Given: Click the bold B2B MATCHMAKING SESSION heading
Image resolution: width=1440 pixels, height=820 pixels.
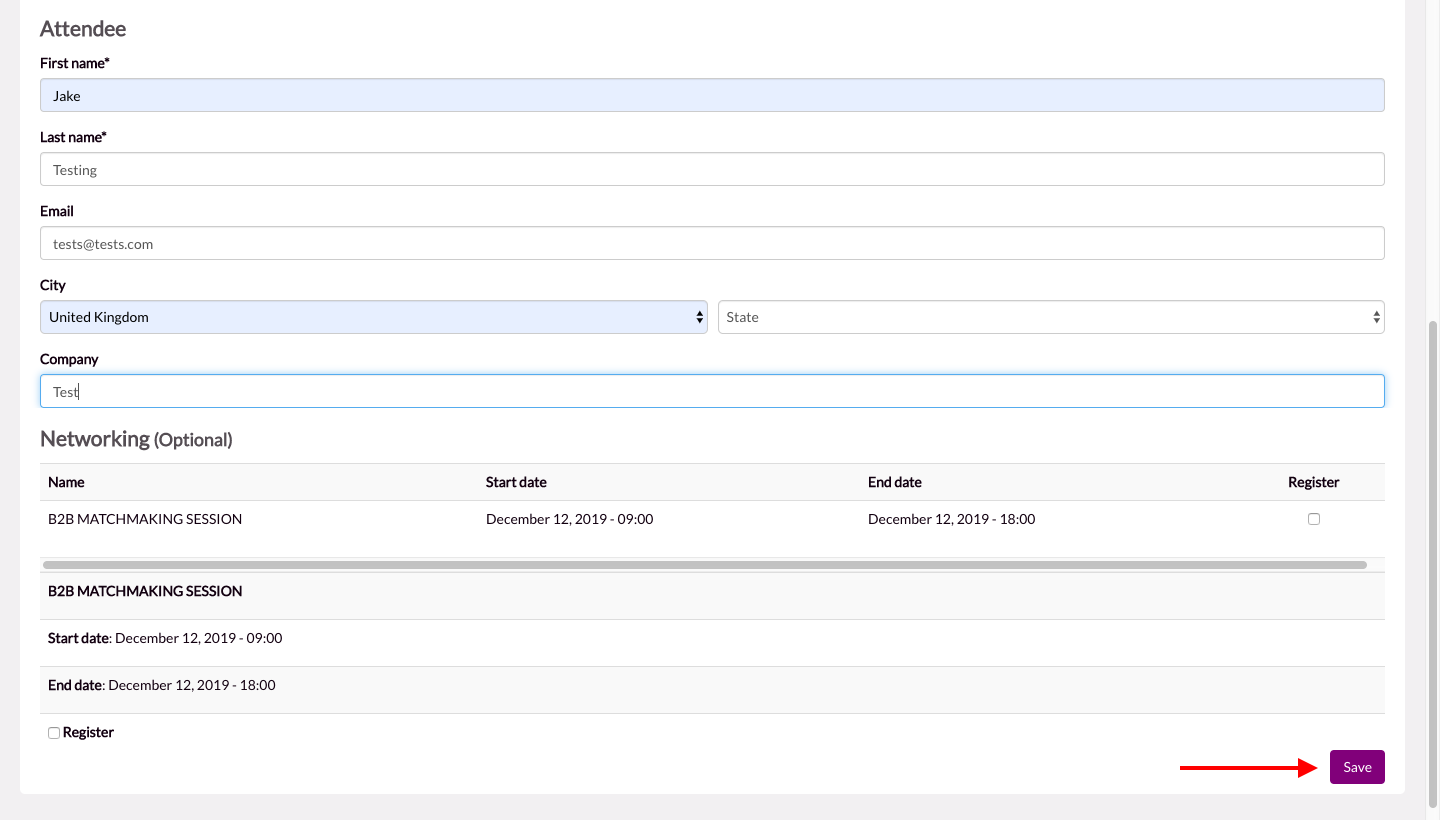Looking at the screenshot, I should (145, 591).
